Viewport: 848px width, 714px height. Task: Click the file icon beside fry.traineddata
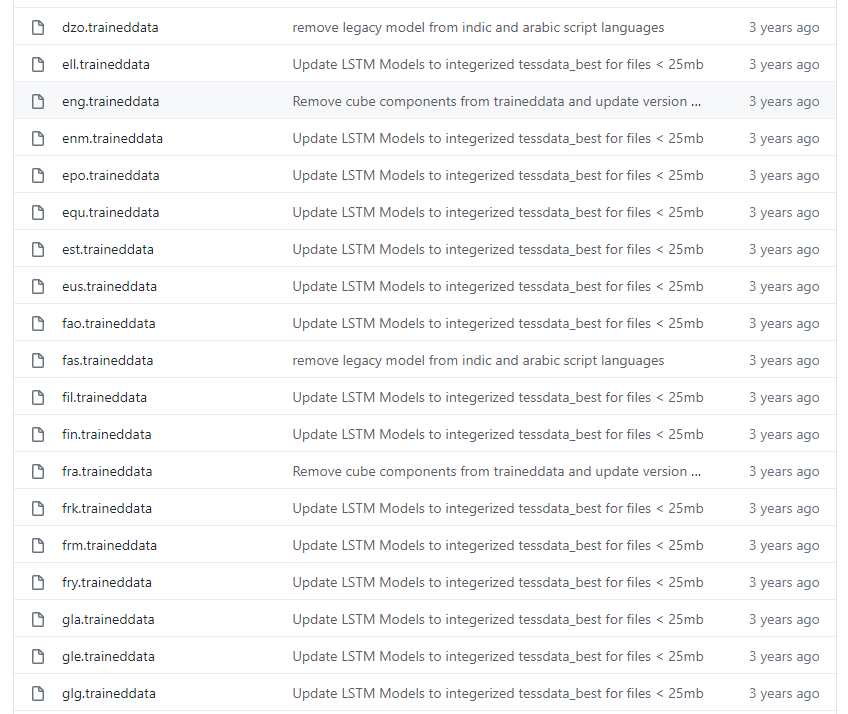click(x=38, y=583)
